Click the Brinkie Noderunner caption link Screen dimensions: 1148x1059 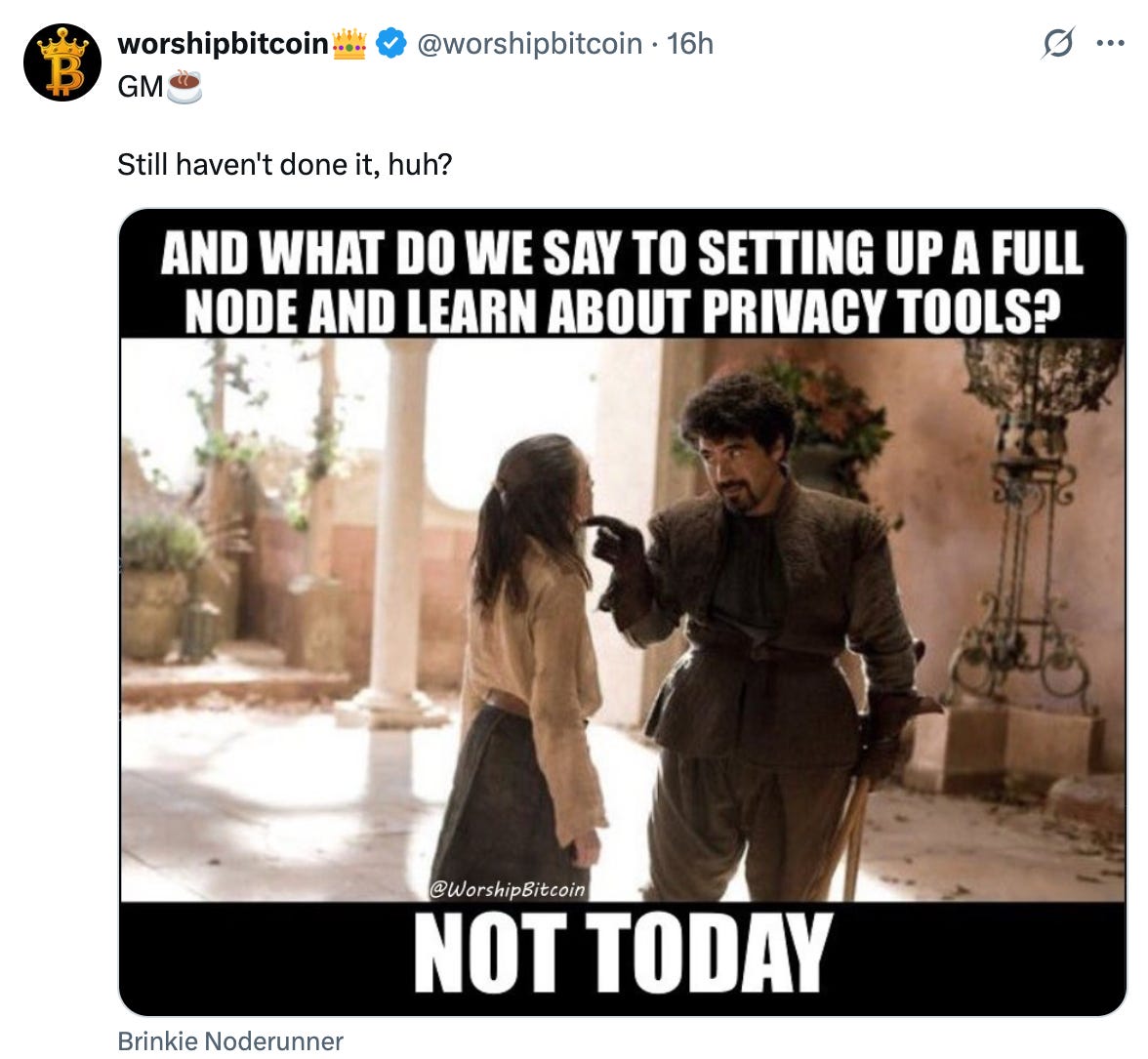pos(230,1040)
